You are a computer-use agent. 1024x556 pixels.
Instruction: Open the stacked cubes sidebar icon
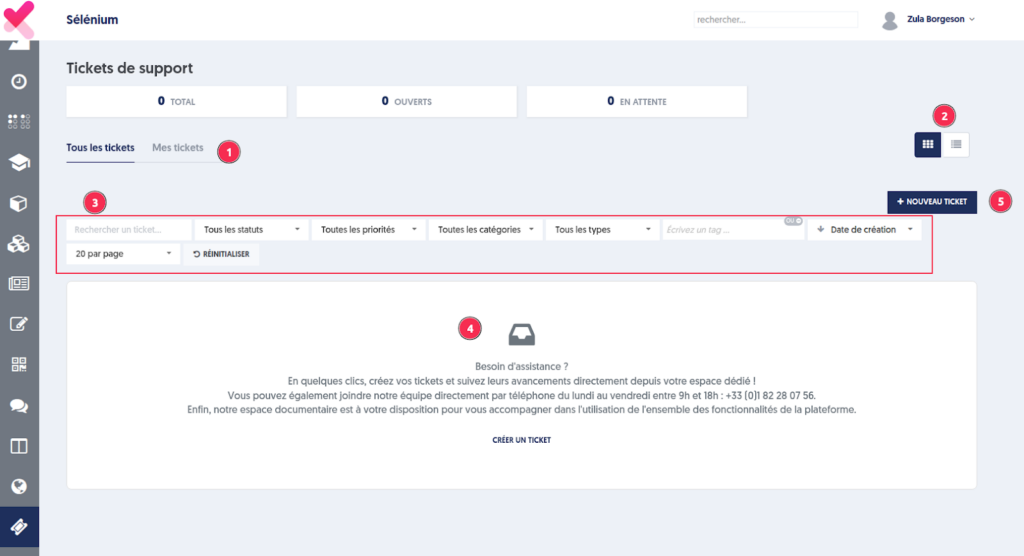click(x=19, y=243)
